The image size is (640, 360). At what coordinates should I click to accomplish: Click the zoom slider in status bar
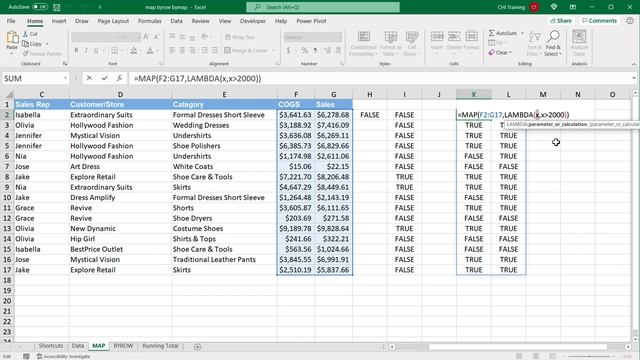click(589, 356)
